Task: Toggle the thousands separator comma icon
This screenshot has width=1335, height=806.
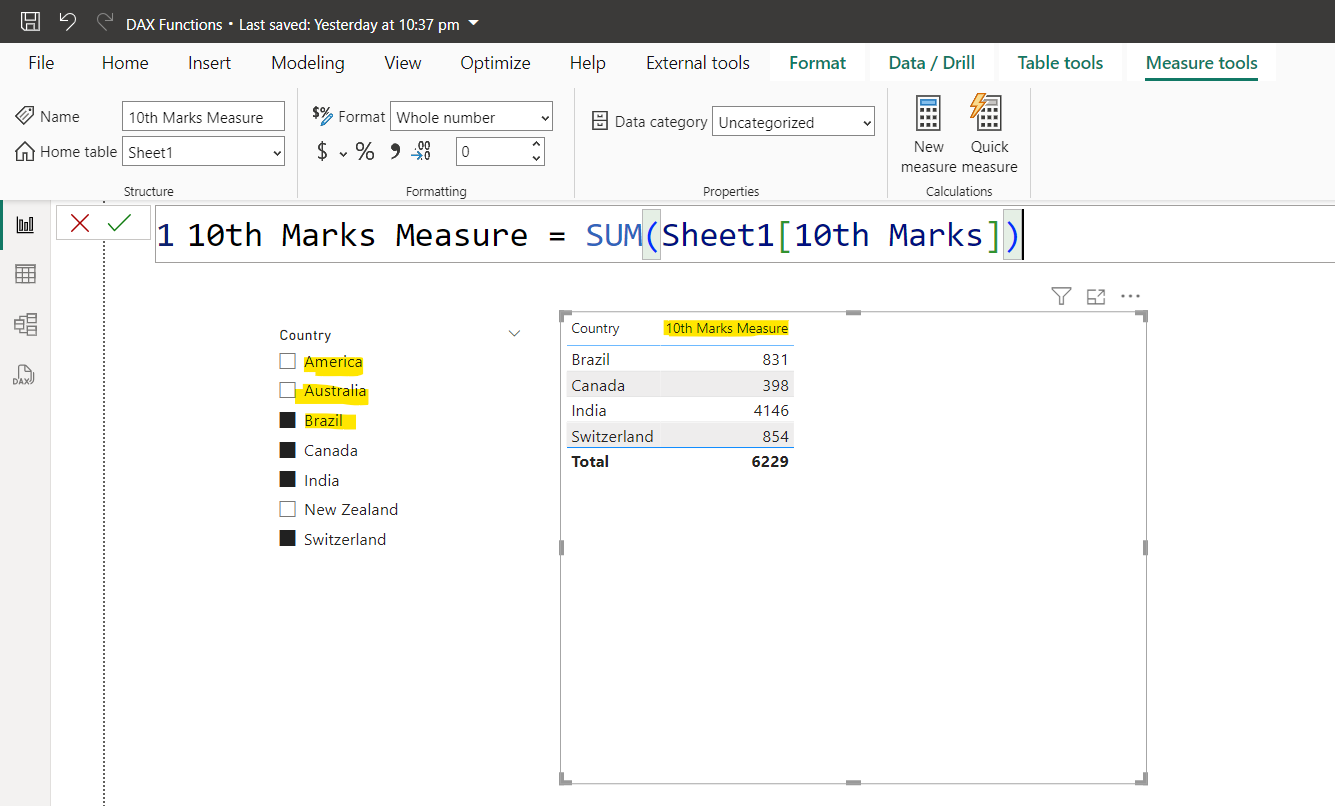Action: 393,151
